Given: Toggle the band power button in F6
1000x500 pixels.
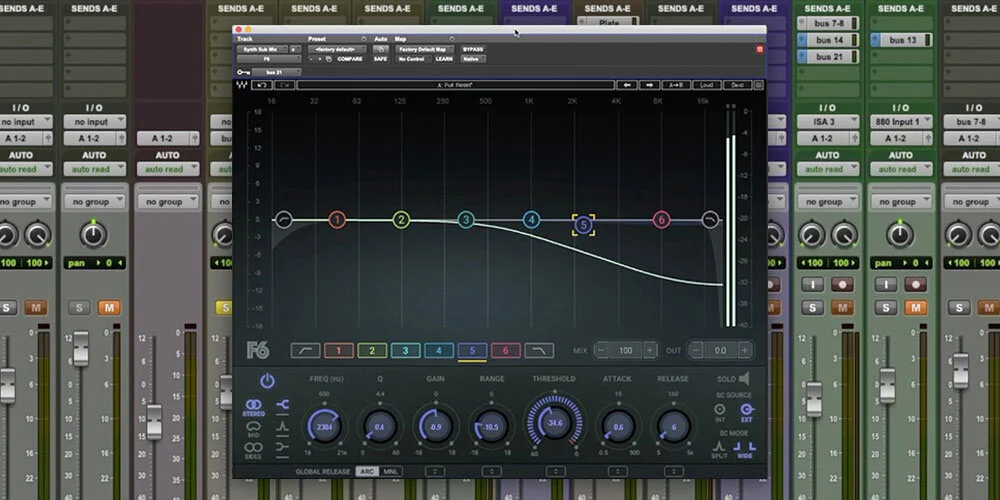Looking at the screenshot, I should point(267,381).
